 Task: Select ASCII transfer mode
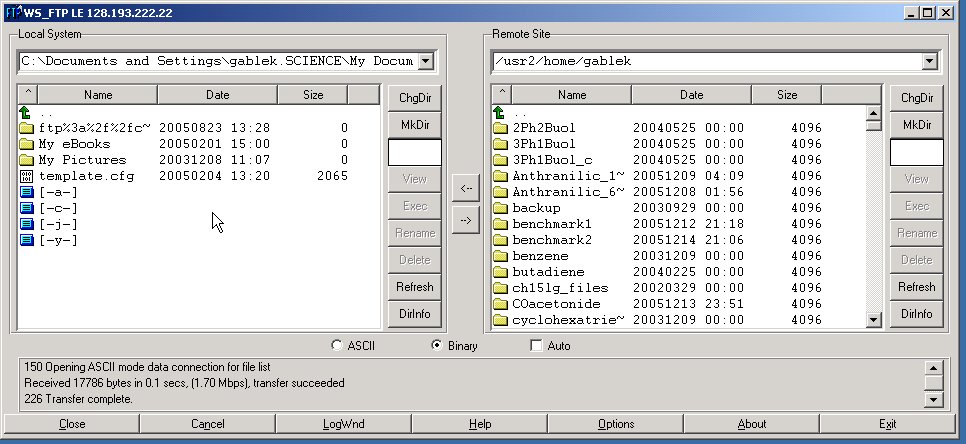coord(336,345)
